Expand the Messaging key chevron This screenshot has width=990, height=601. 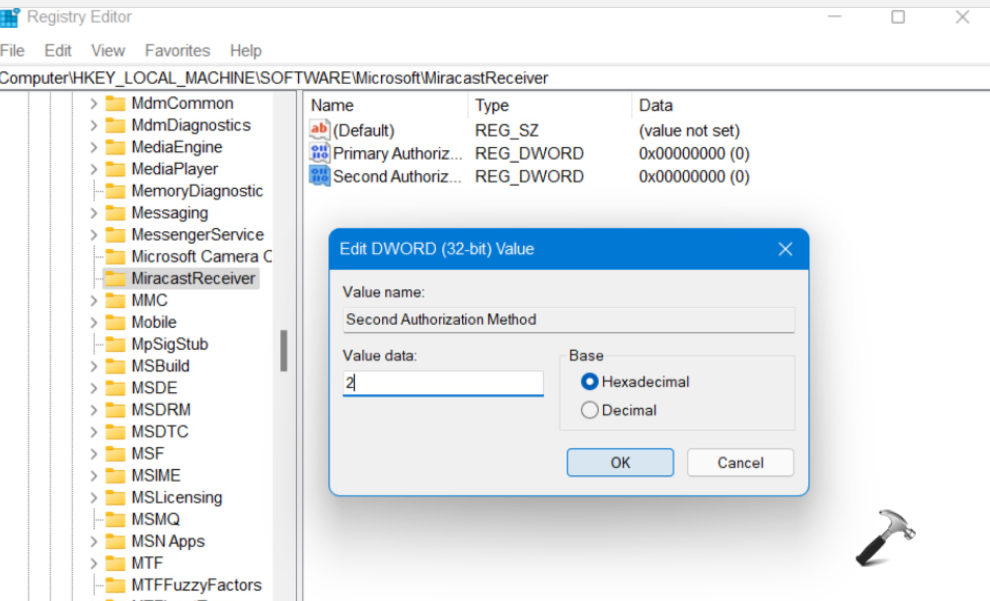click(x=93, y=213)
